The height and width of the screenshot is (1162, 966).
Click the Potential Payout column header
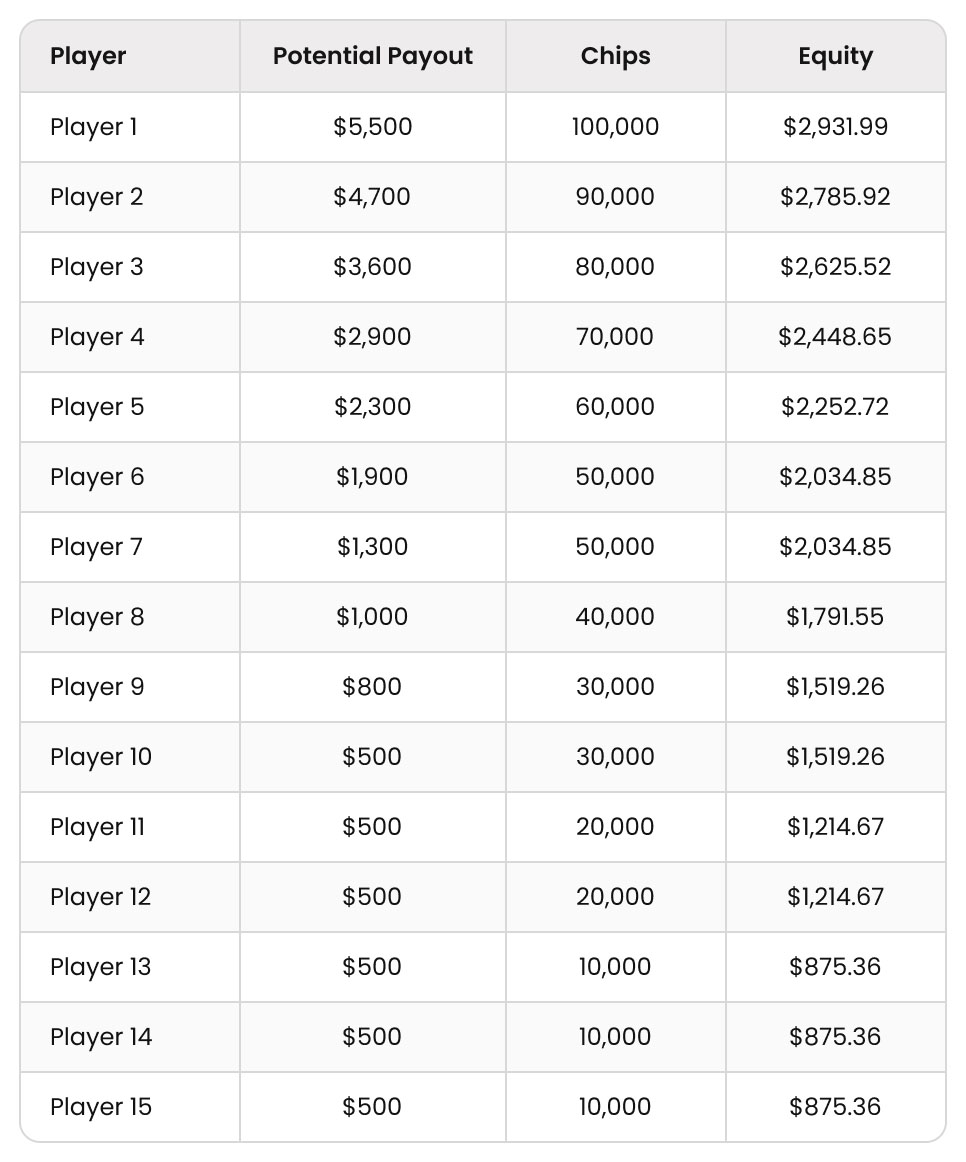tap(372, 56)
